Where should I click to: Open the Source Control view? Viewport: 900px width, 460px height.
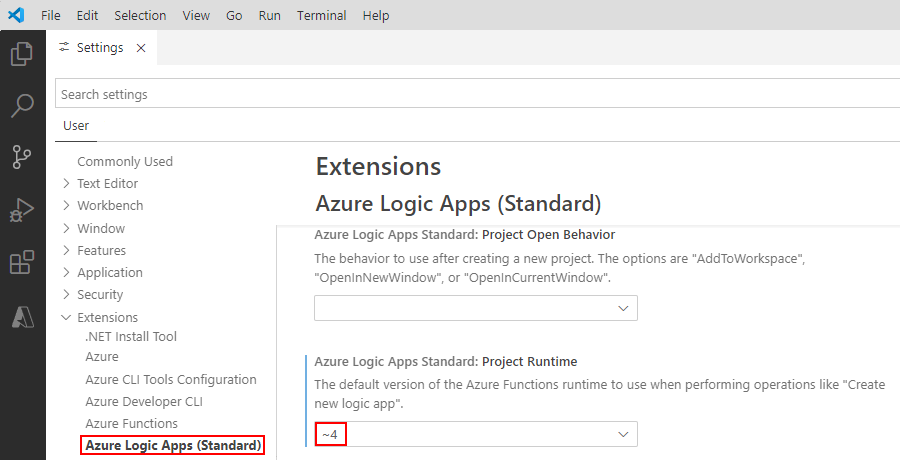tap(22, 157)
